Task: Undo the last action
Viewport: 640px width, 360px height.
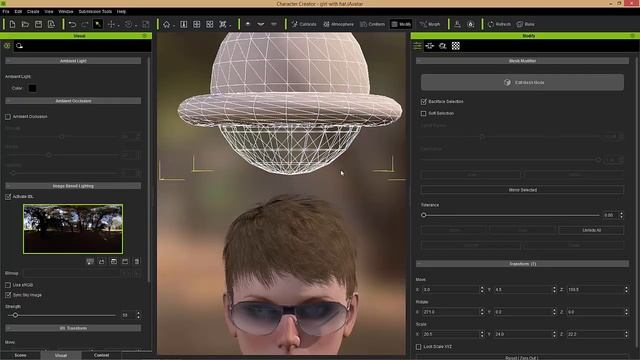Action: 72,24
